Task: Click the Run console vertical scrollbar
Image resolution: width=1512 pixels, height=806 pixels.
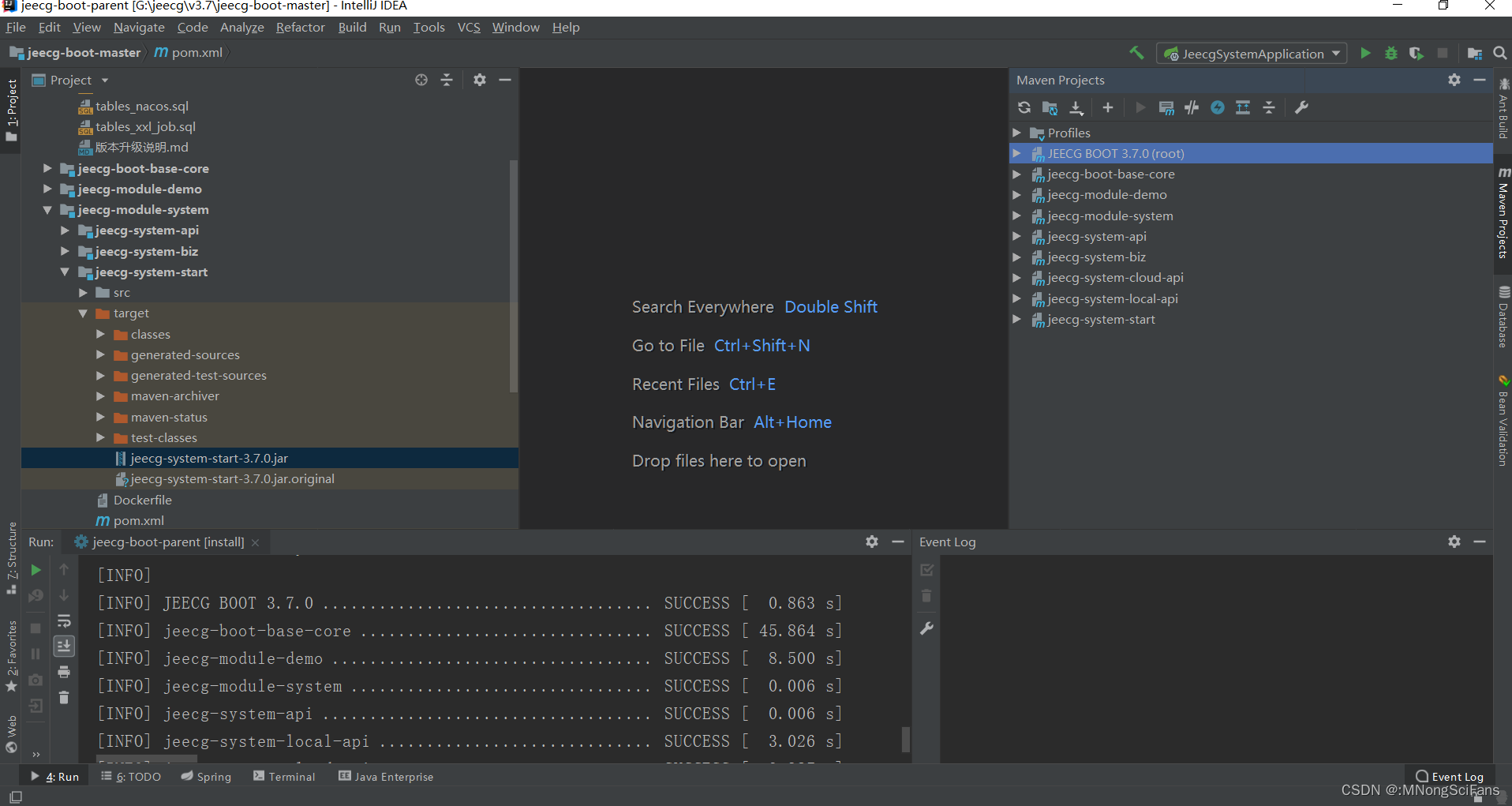Action: 905,739
